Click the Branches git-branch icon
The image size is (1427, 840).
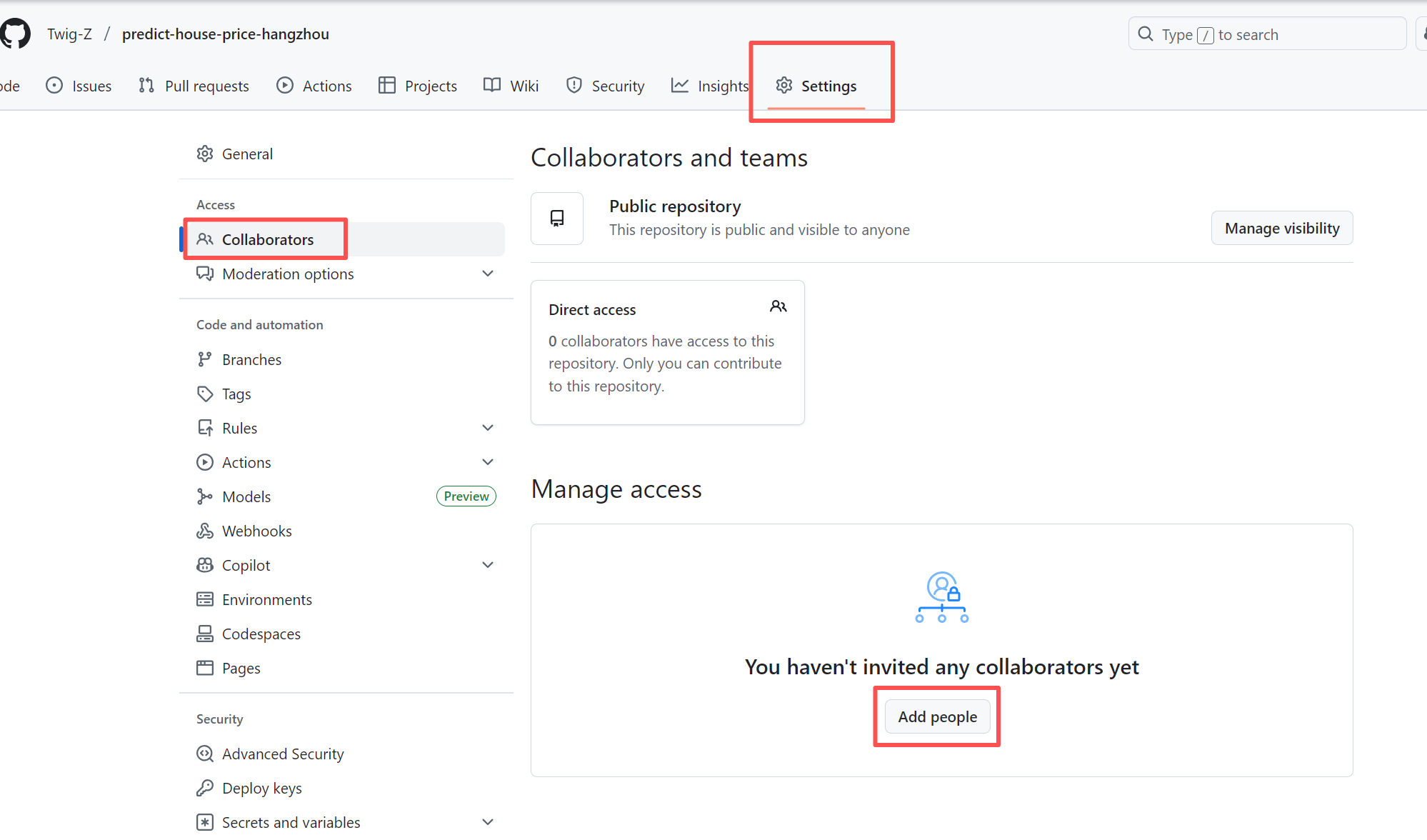point(205,359)
